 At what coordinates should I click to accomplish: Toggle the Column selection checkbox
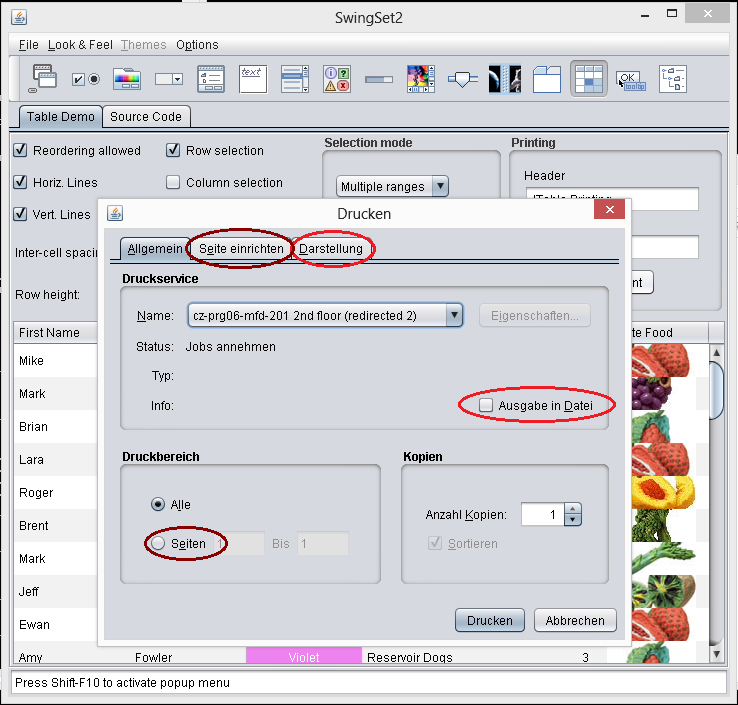pos(173,182)
